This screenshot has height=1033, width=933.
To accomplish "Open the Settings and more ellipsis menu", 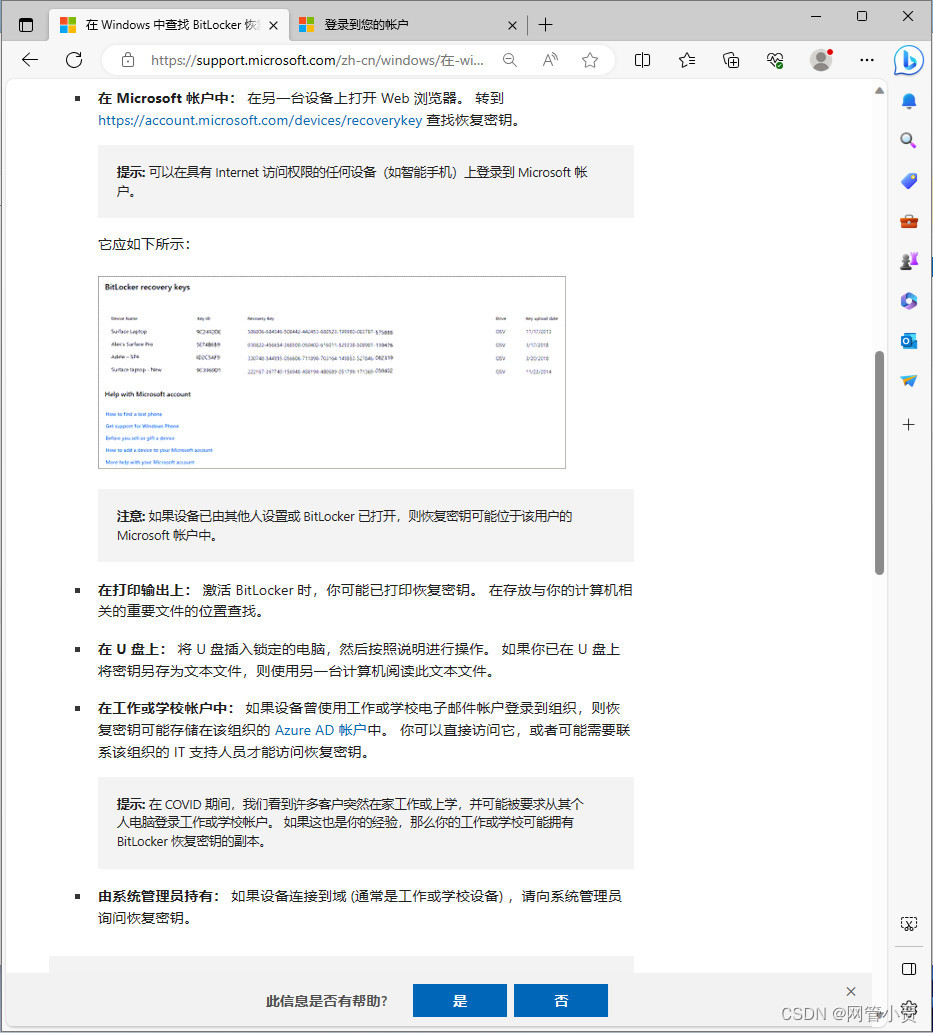I will coord(866,60).
